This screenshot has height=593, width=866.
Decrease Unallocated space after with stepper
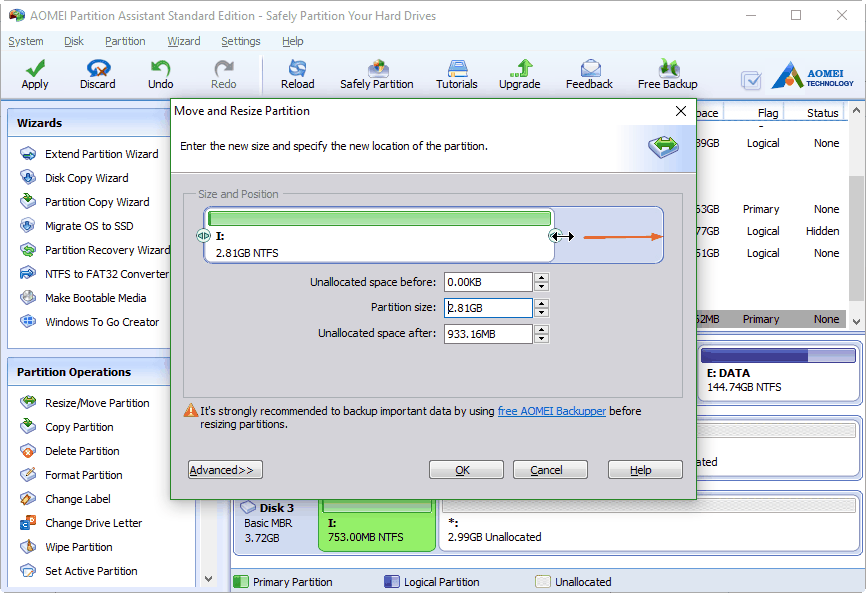(540, 338)
